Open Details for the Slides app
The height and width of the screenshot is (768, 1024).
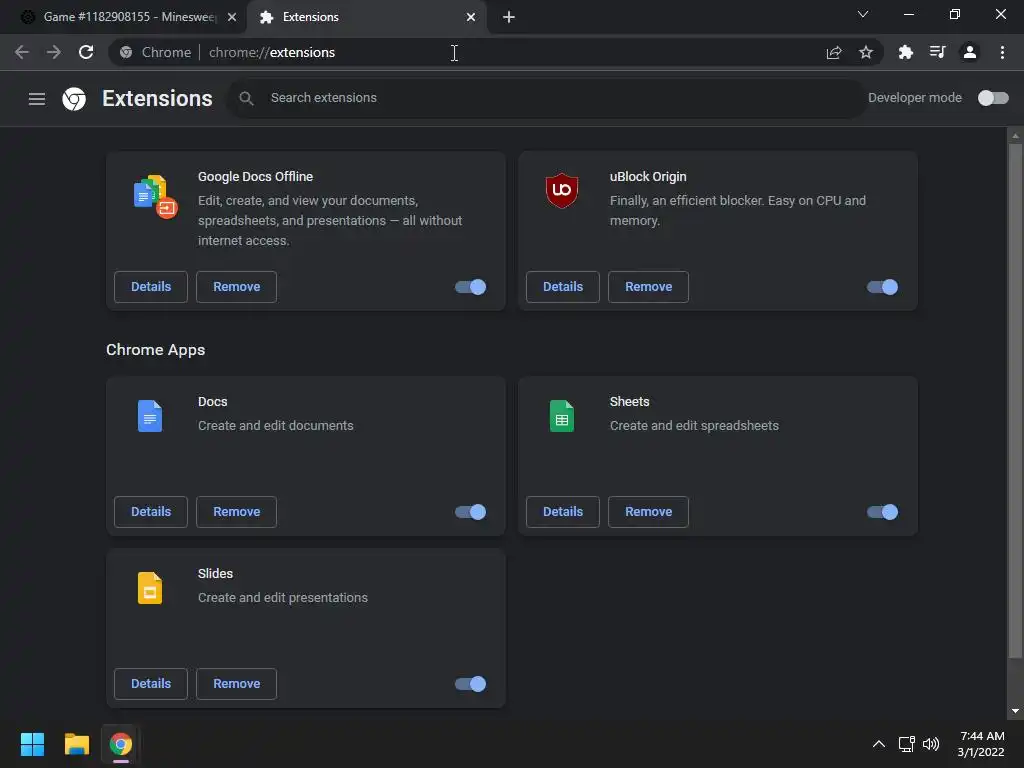[151, 684]
